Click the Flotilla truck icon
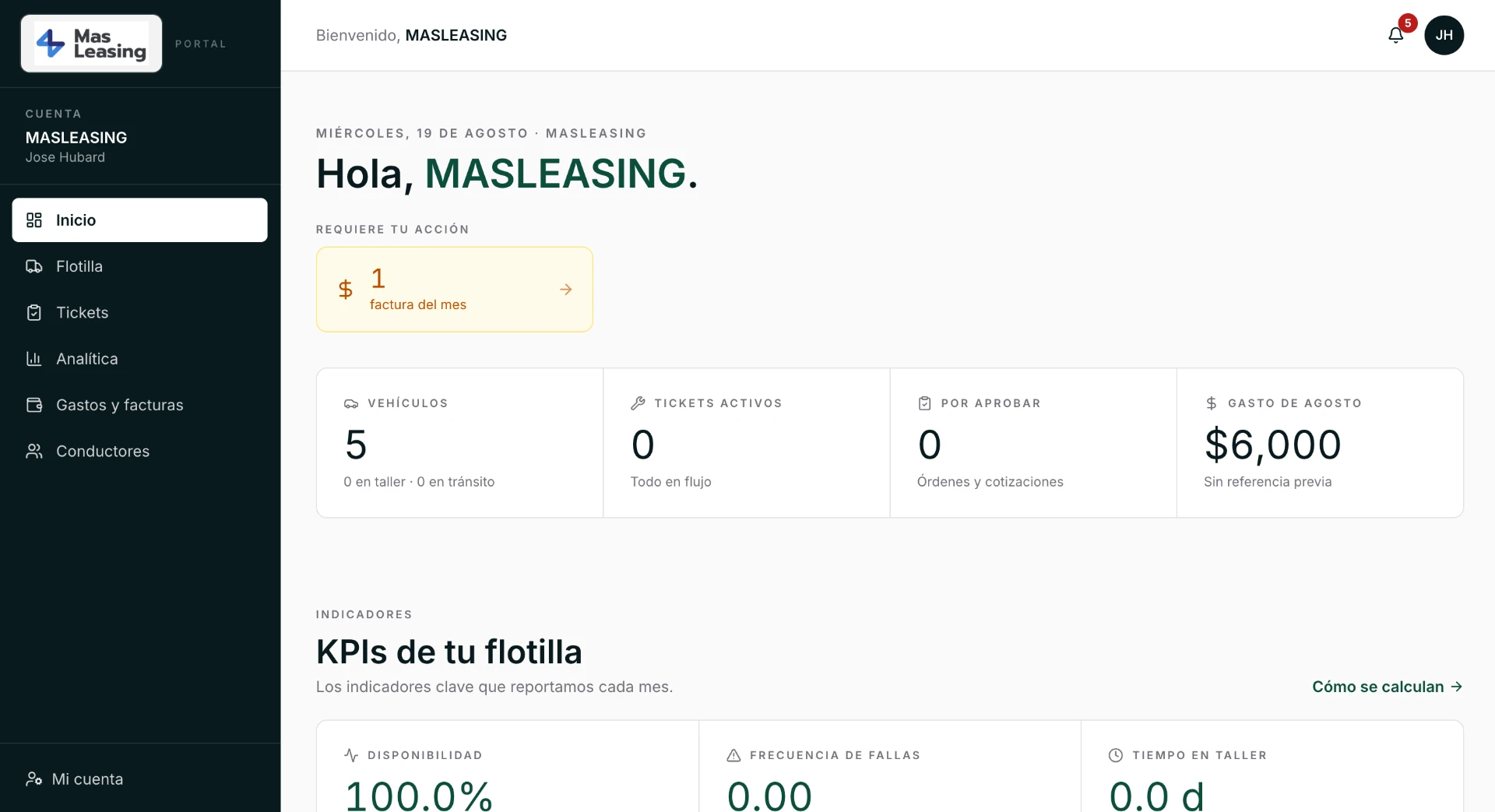1495x812 pixels. (x=34, y=266)
